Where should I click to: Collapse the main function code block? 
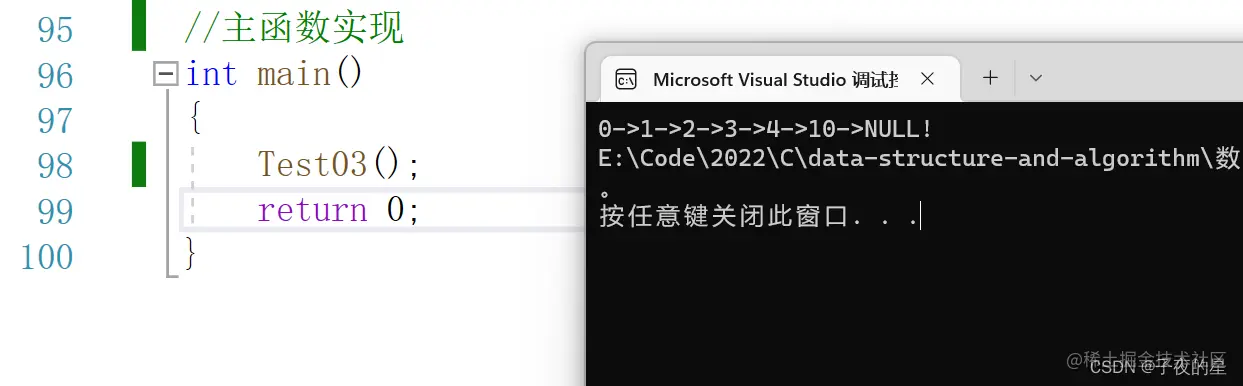click(166, 74)
